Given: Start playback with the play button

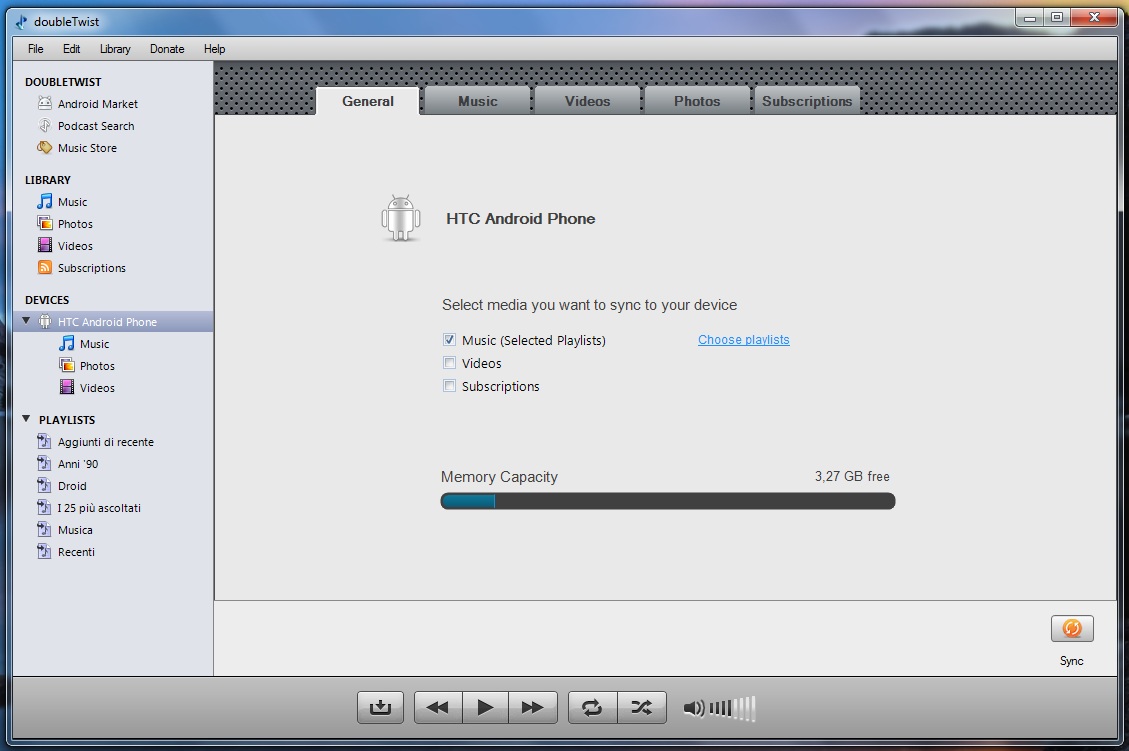Looking at the screenshot, I should (x=485, y=707).
